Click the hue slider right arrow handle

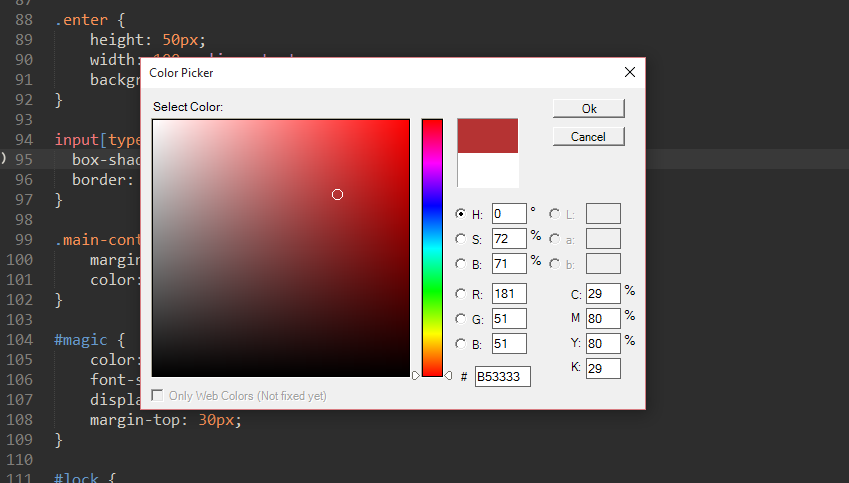pyautogui.click(x=448, y=375)
